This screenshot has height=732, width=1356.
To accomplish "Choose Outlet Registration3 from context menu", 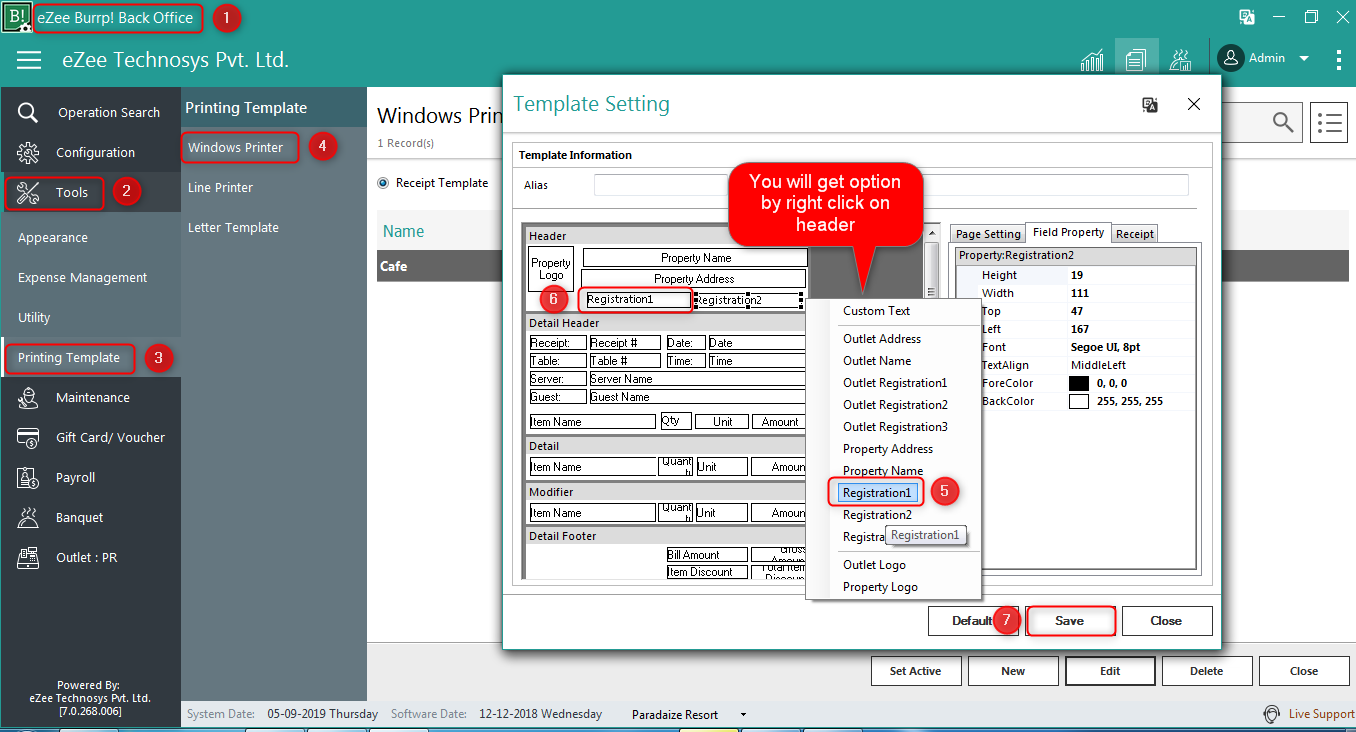I will 895,427.
